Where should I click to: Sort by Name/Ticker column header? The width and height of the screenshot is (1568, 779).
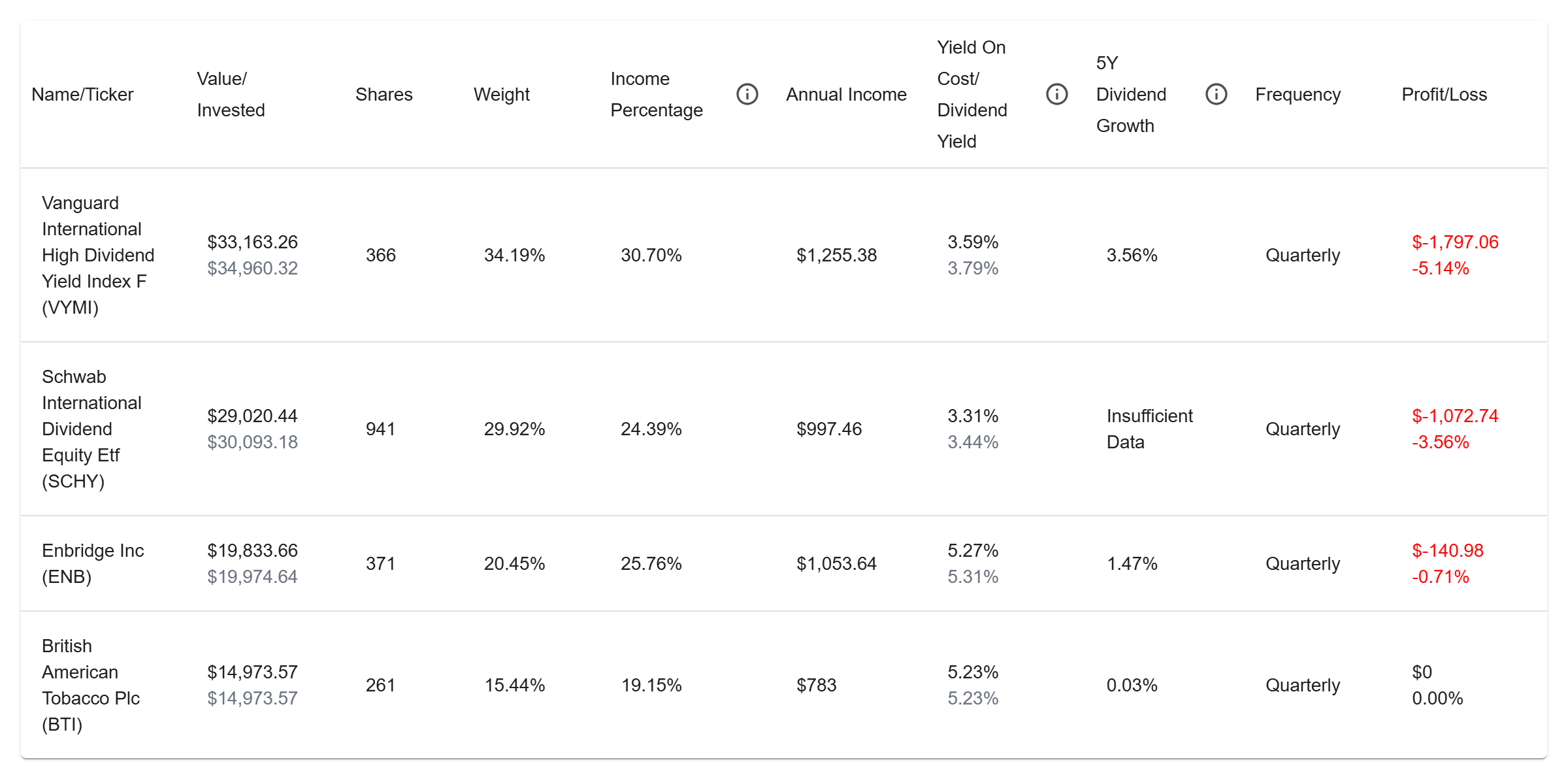[x=82, y=94]
